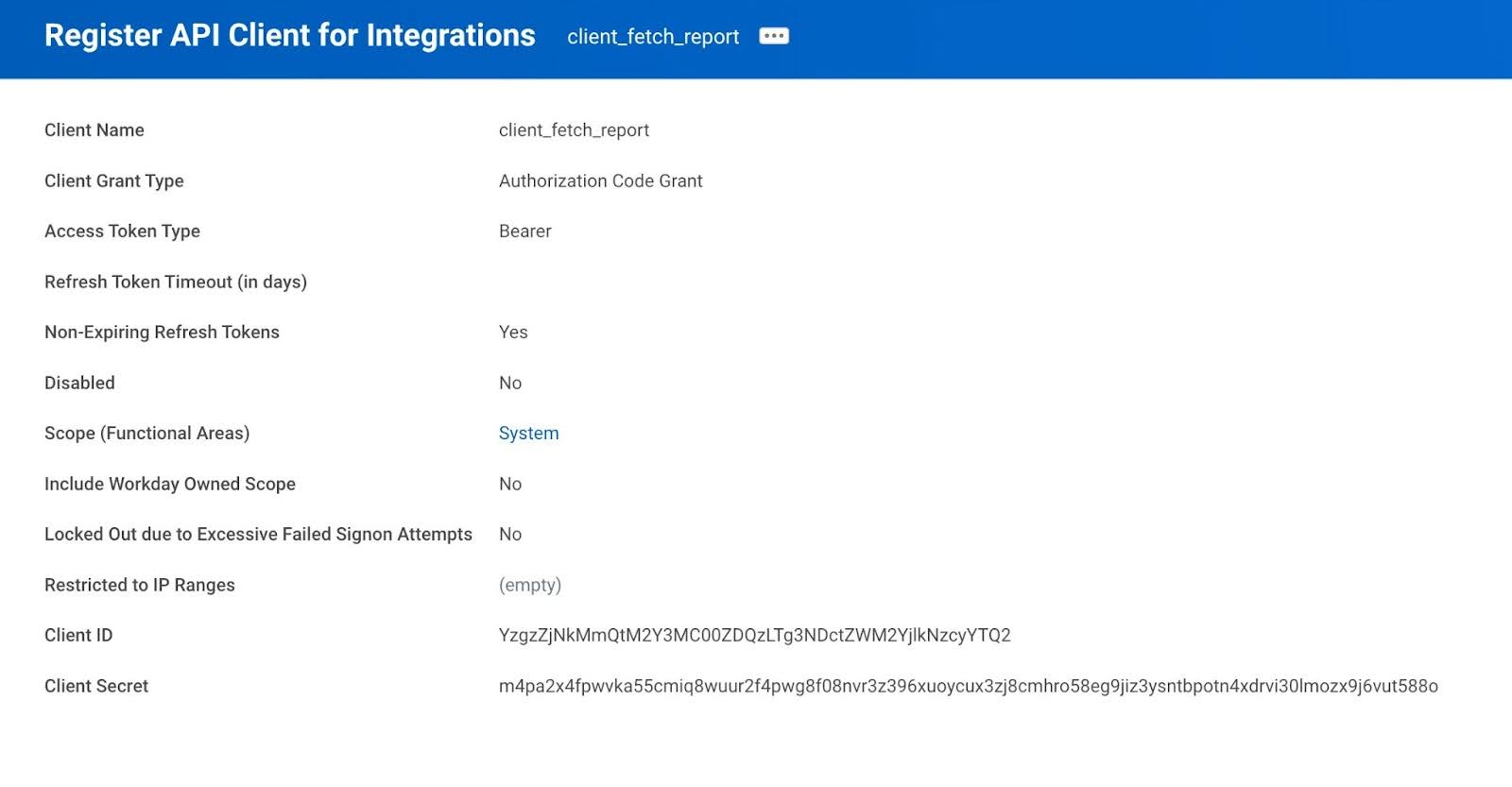Click the Yes value for Non-Expiring Refresh Tokens
The image size is (1512, 787).
click(513, 333)
